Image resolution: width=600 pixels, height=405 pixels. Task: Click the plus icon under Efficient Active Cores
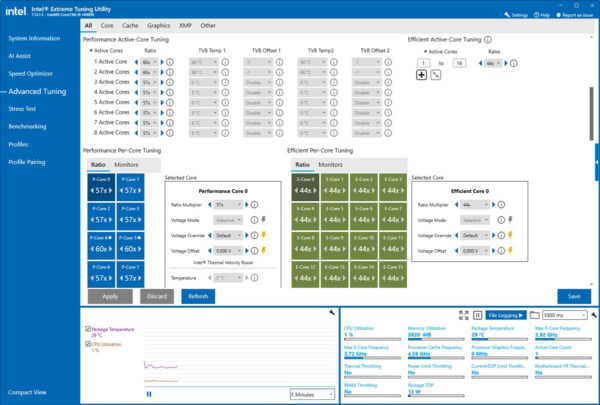[x=421, y=75]
